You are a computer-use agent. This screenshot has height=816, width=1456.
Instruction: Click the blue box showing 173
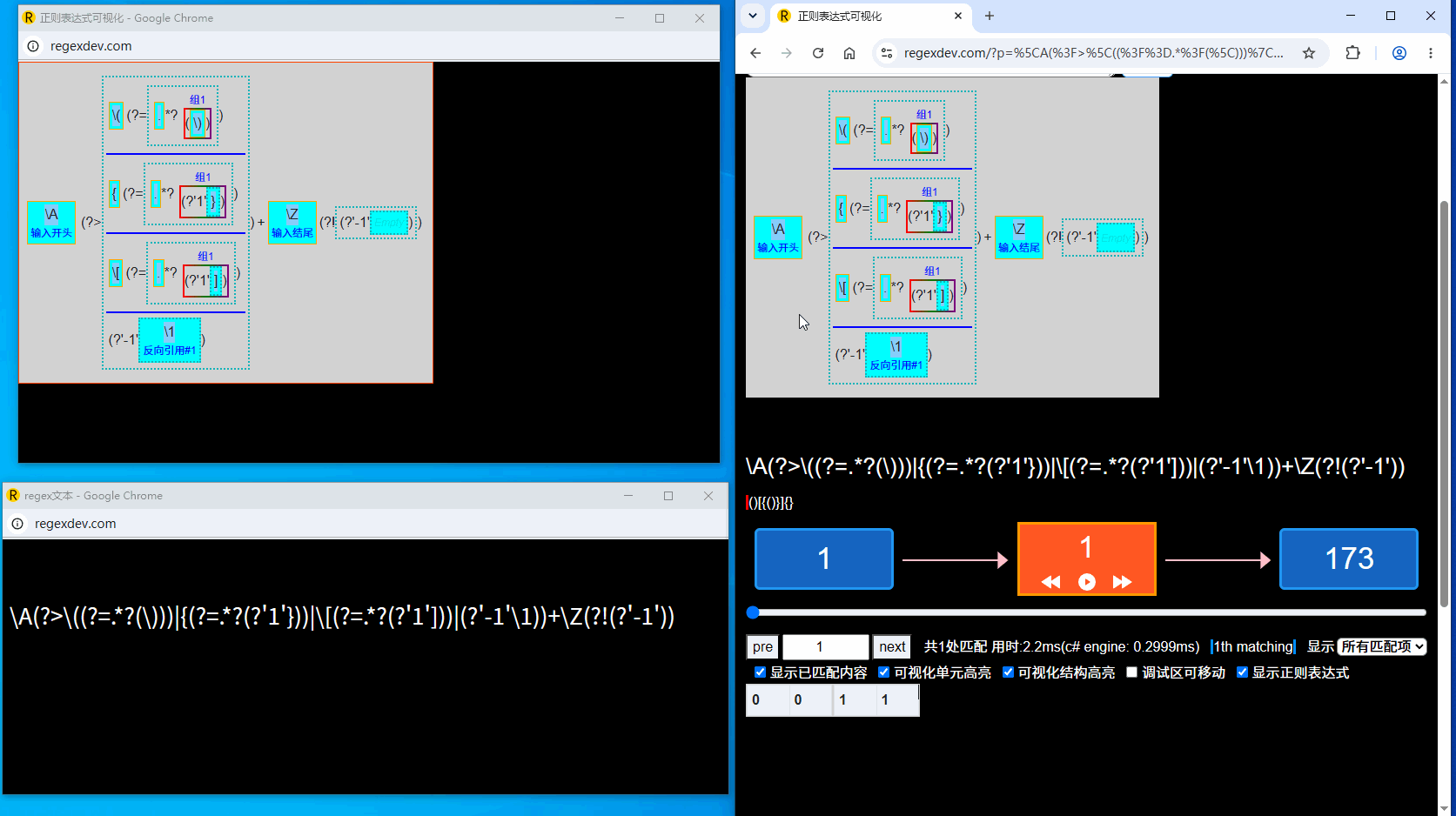(x=1349, y=558)
